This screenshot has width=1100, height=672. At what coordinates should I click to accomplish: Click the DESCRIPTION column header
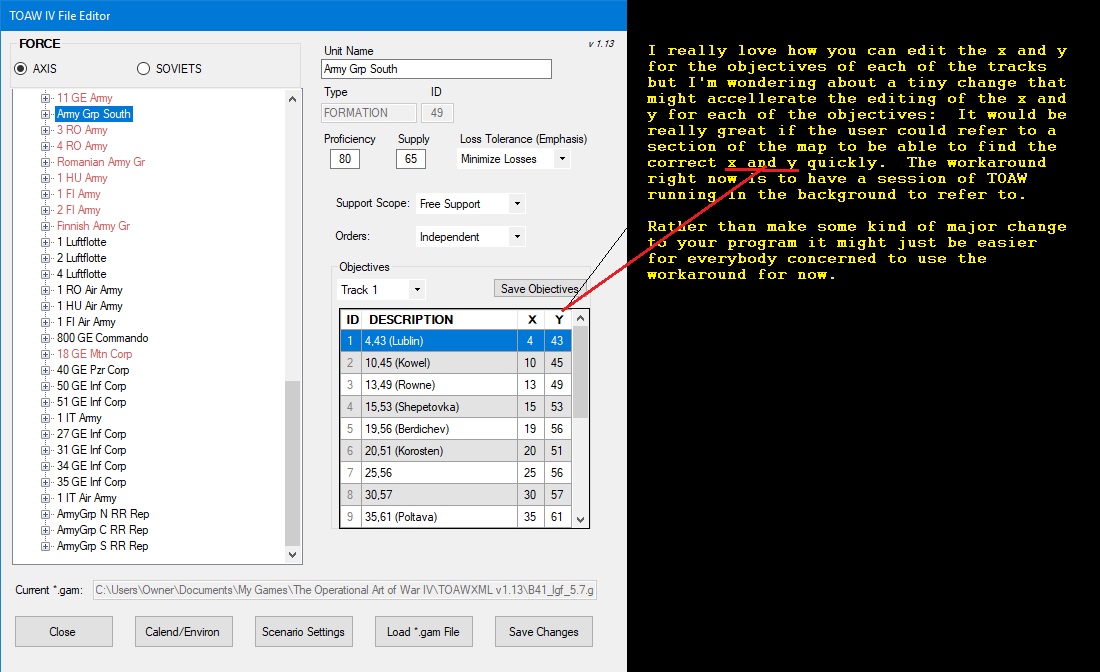[439, 320]
